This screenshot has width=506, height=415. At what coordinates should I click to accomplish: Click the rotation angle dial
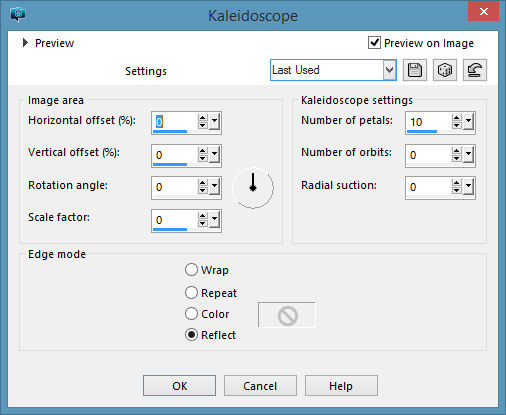tap(253, 187)
